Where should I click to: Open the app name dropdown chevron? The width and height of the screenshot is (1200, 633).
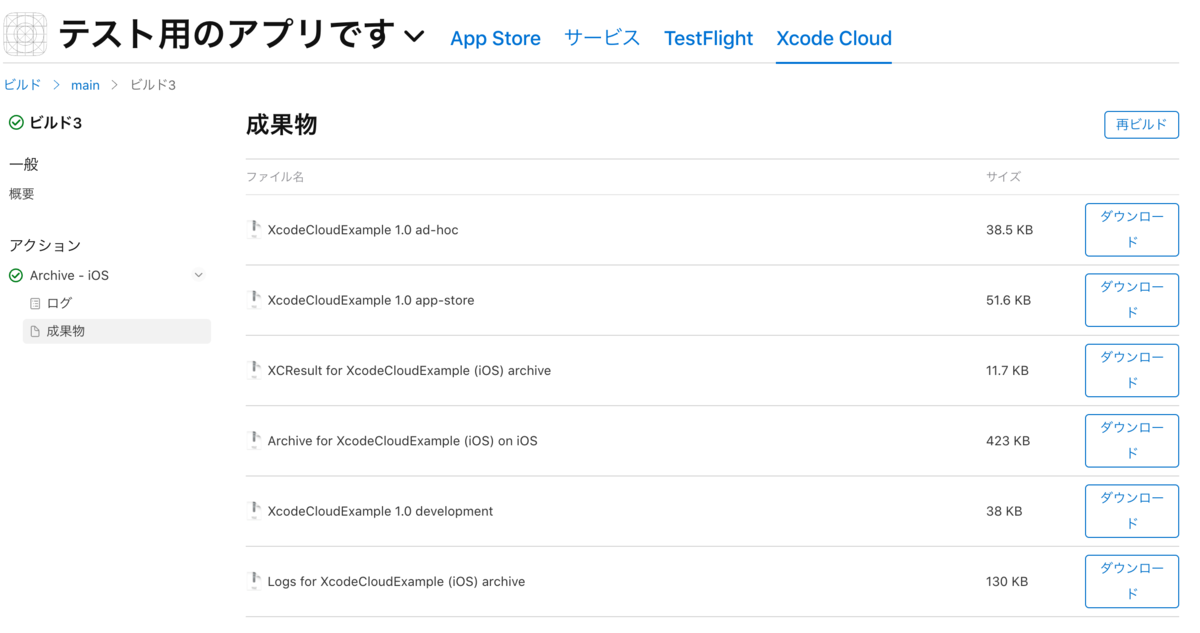413,38
